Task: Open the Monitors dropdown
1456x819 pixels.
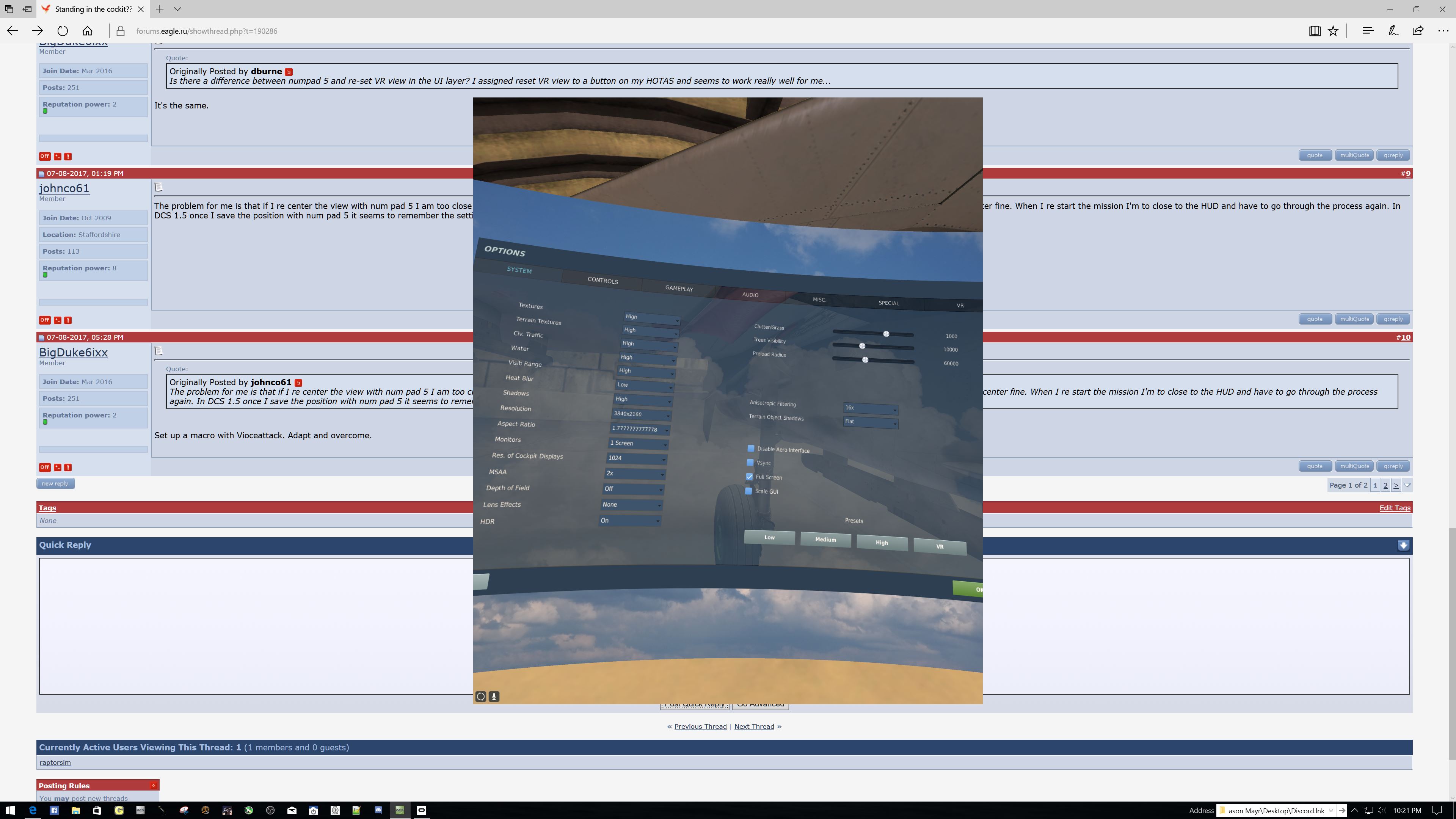Action: click(x=637, y=444)
